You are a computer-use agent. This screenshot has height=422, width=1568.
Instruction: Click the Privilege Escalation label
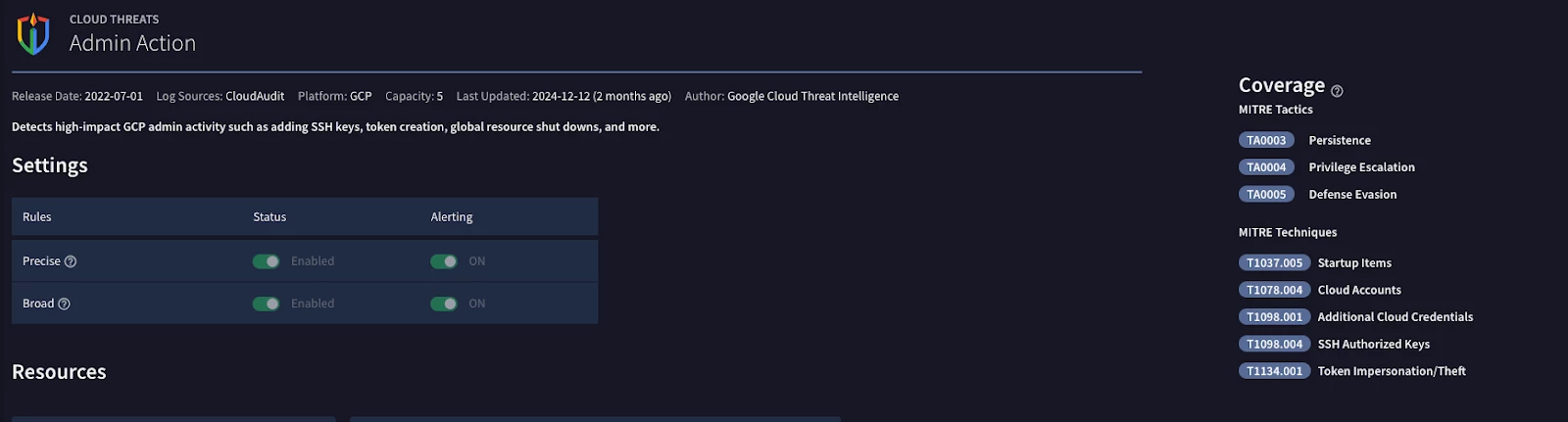(1361, 167)
